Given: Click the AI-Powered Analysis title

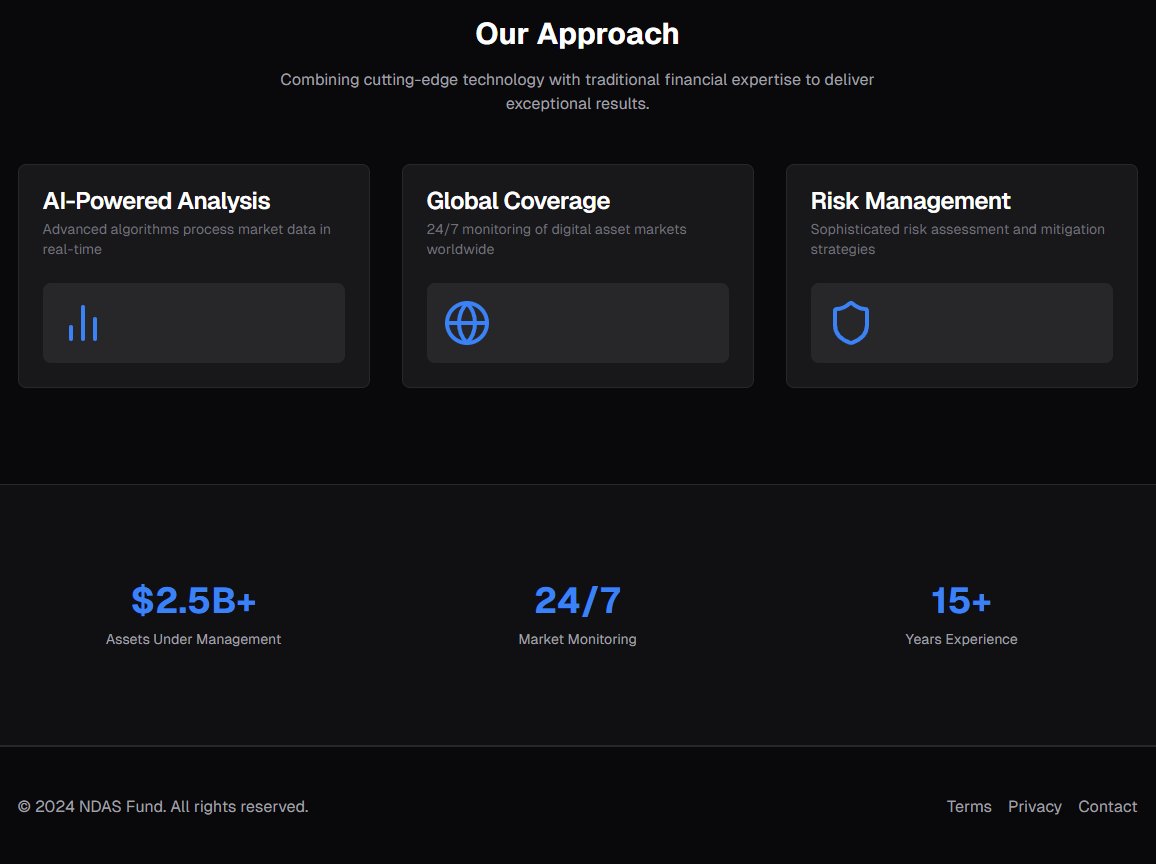Looking at the screenshot, I should 156,200.
